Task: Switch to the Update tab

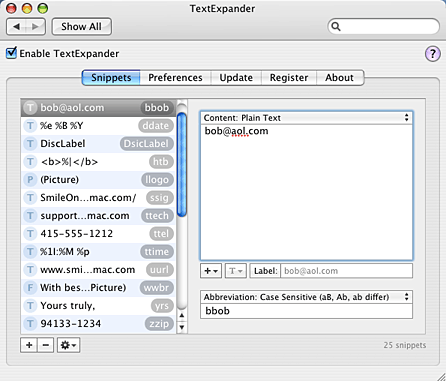Action: [236, 78]
